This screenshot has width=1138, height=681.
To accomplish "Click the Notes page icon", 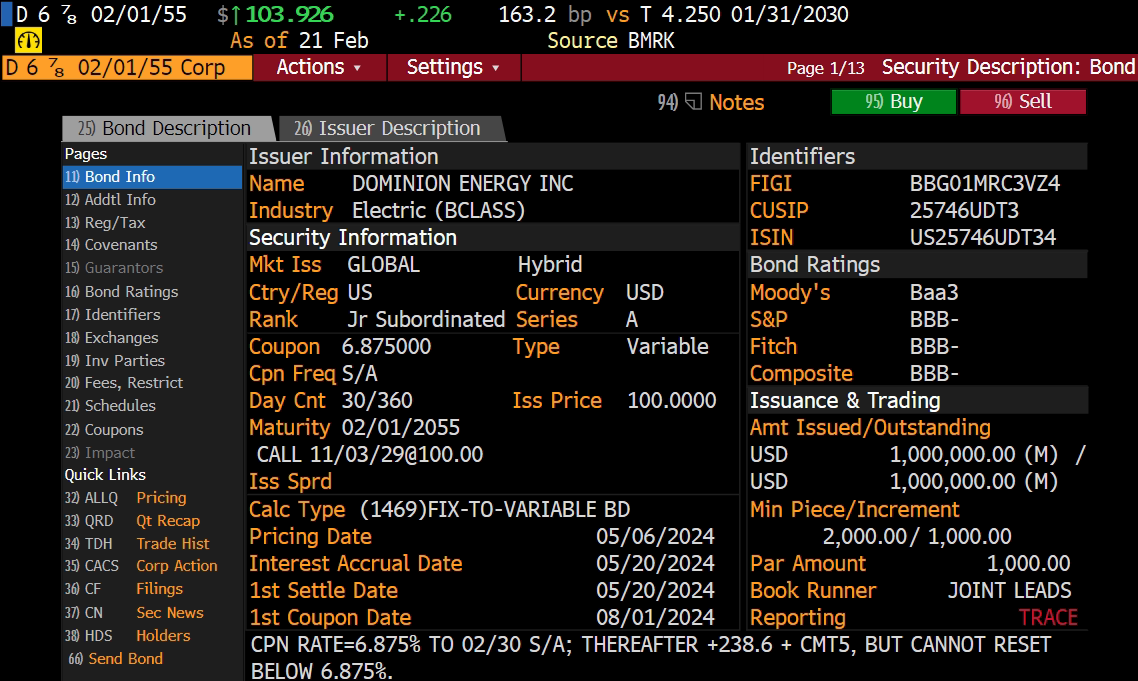I will point(693,102).
